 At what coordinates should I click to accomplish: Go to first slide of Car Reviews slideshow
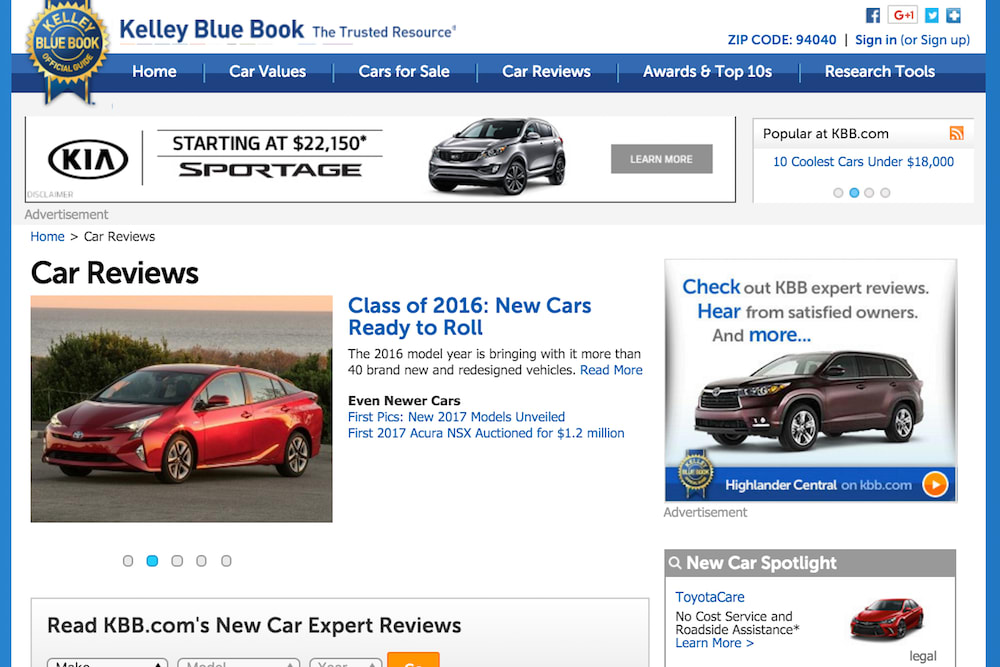pyautogui.click(x=128, y=561)
